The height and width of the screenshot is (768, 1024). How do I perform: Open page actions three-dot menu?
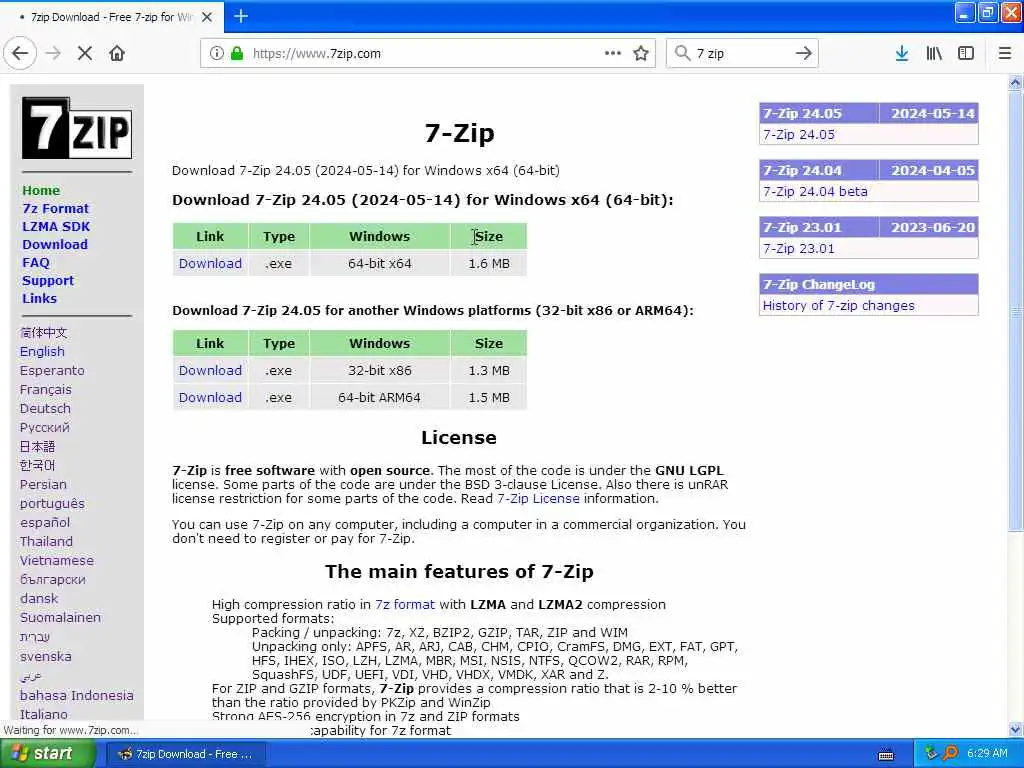[x=613, y=54]
